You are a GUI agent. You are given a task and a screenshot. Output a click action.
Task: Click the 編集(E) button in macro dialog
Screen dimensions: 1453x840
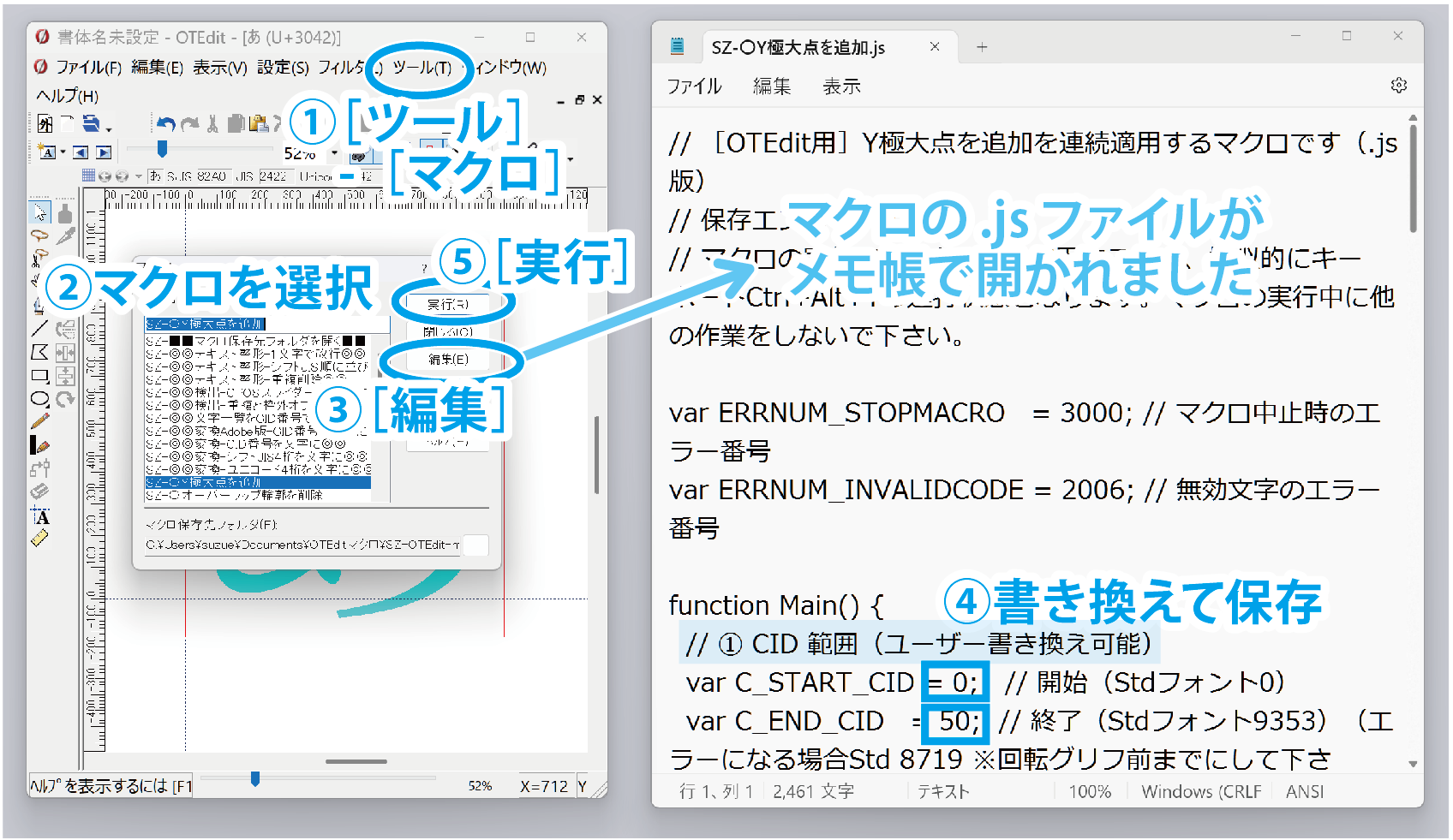pyautogui.click(x=448, y=360)
